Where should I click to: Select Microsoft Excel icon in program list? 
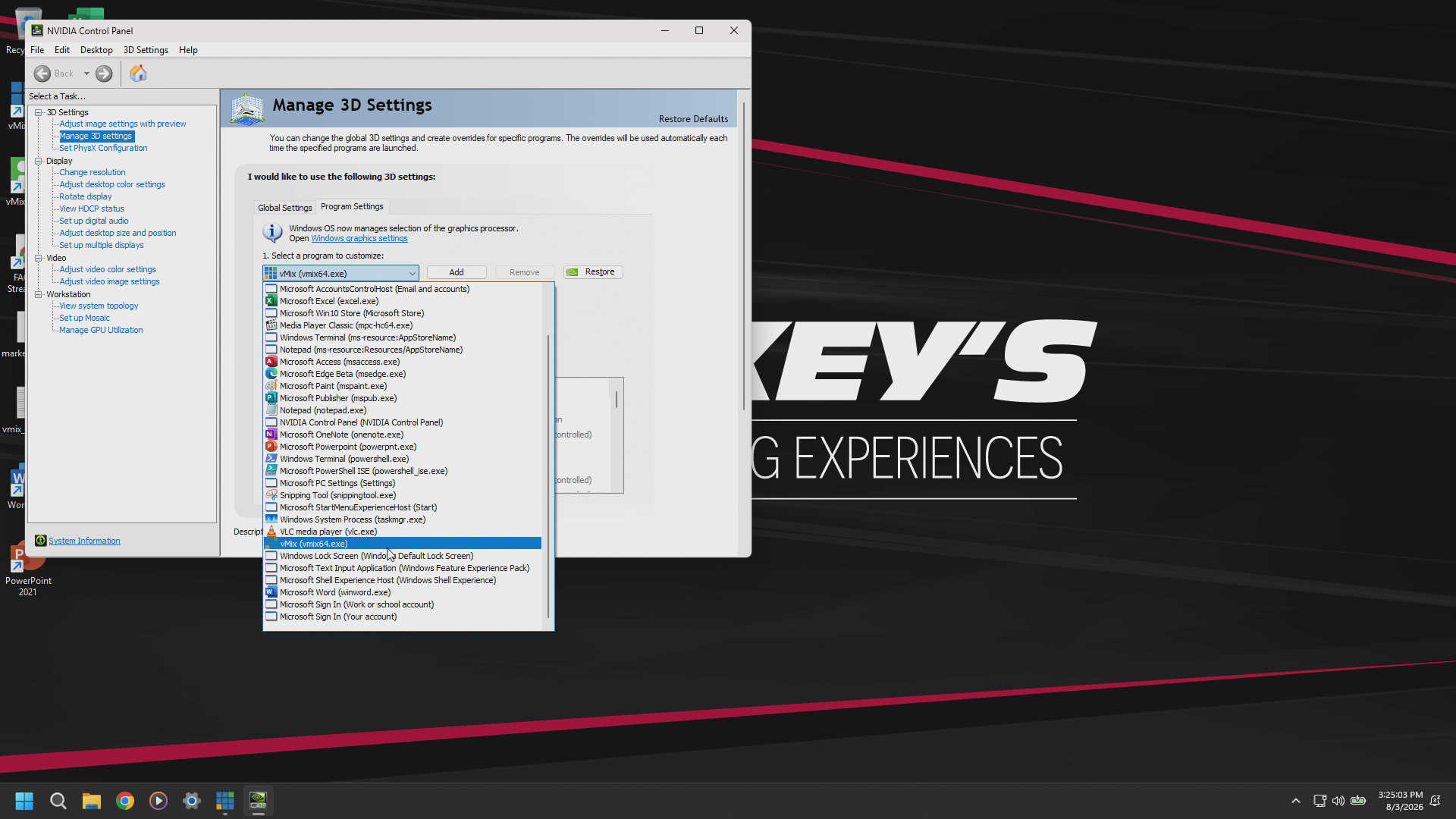pyautogui.click(x=271, y=301)
